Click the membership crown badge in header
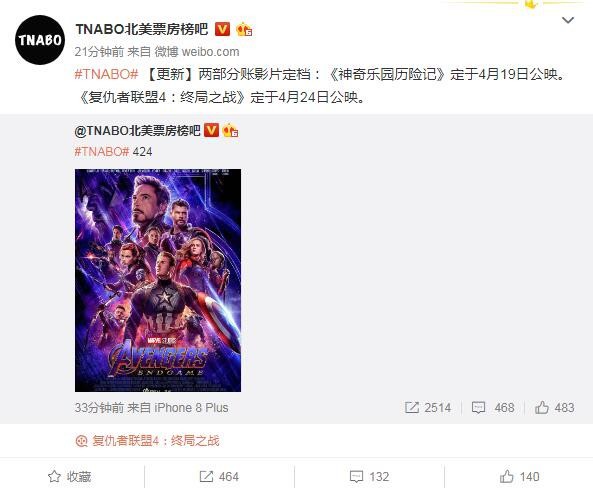 pos(244,29)
